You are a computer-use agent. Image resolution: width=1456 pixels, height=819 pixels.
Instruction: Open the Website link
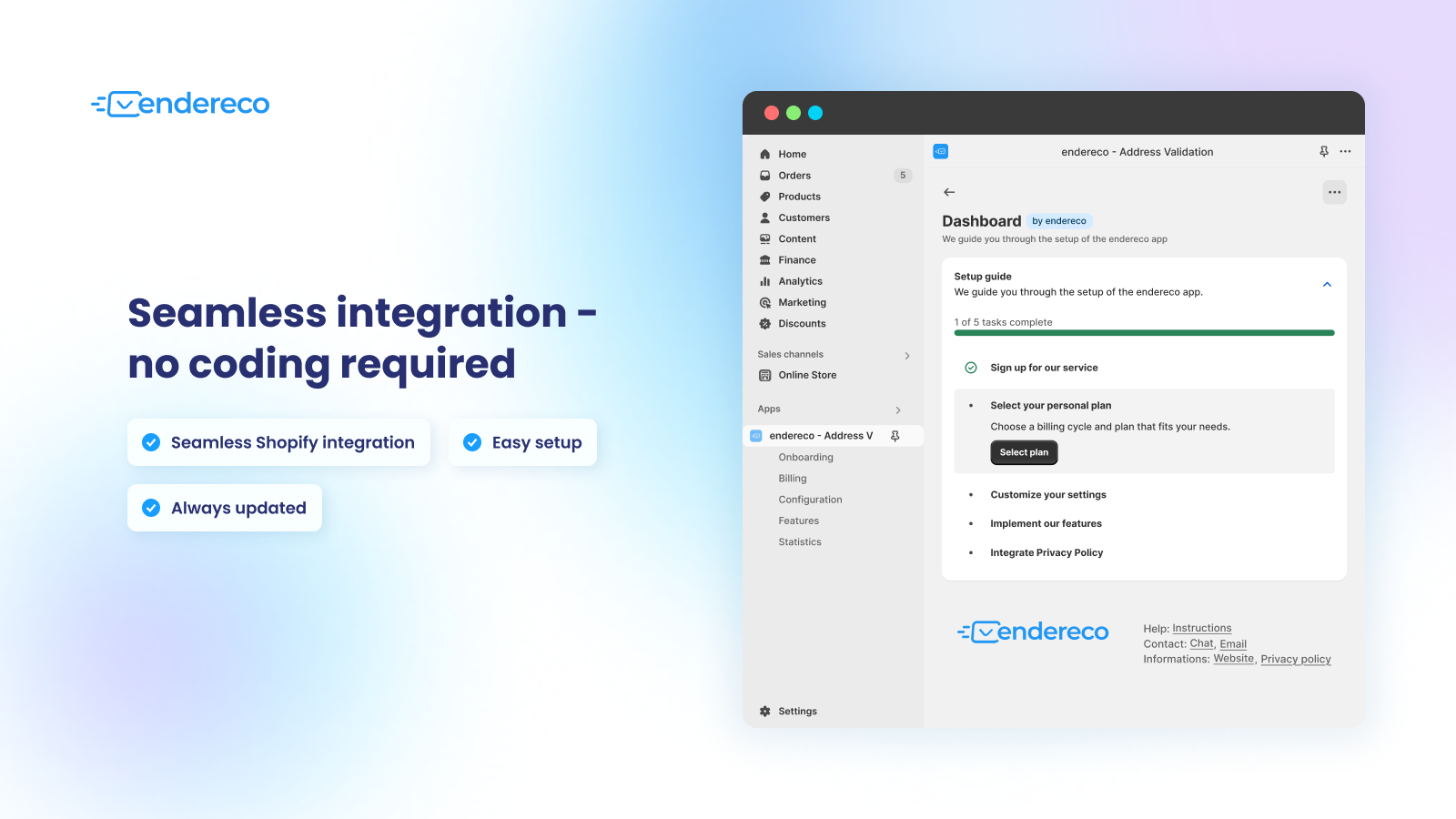coord(1233,659)
